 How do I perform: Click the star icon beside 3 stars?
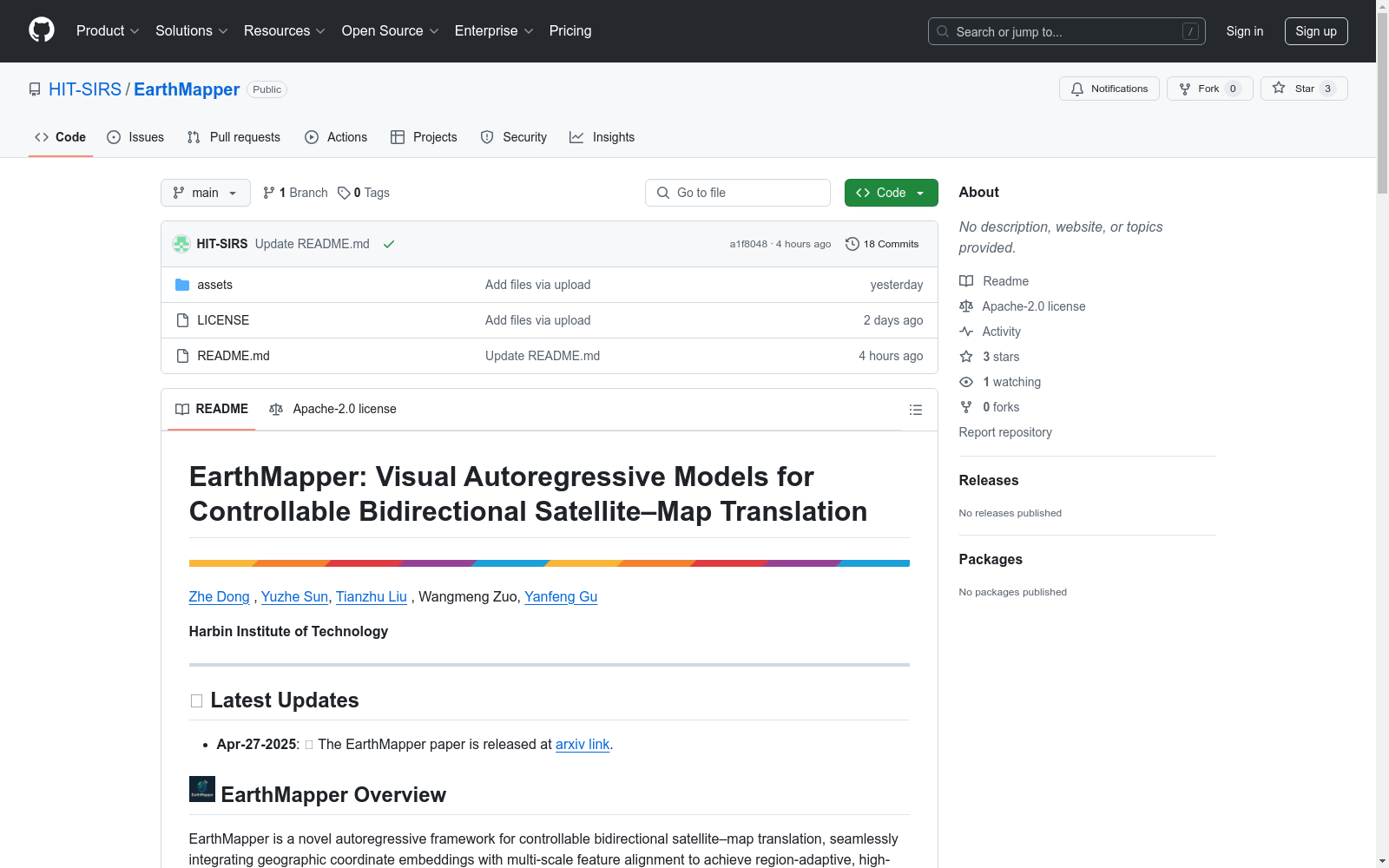pos(966,357)
